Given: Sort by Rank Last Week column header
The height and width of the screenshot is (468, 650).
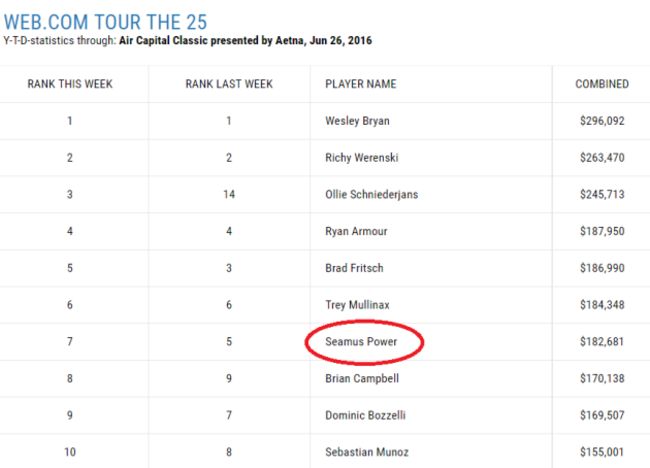Looking at the screenshot, I should (x=229, y=84).
